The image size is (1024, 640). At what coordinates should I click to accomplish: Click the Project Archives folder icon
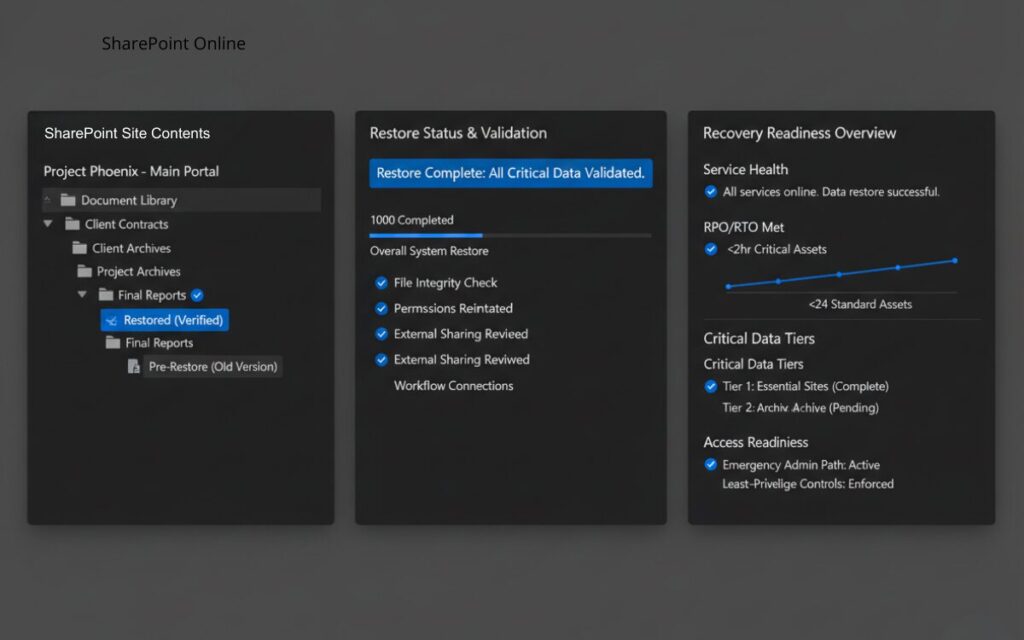(x=85, y=271)
